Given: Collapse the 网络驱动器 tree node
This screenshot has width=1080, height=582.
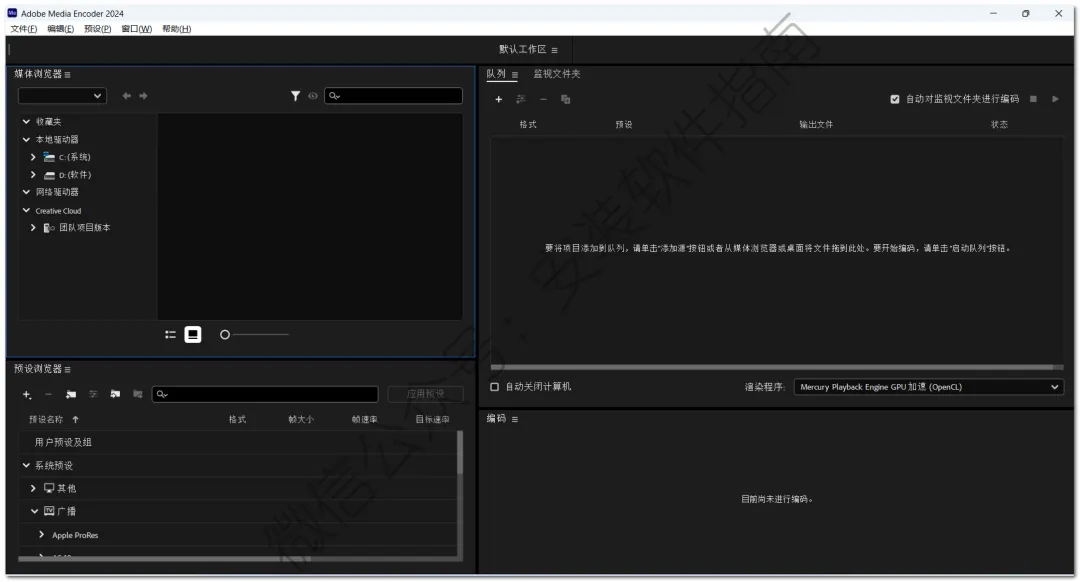Looking at the screenshot, I should (x=26, y=192).
